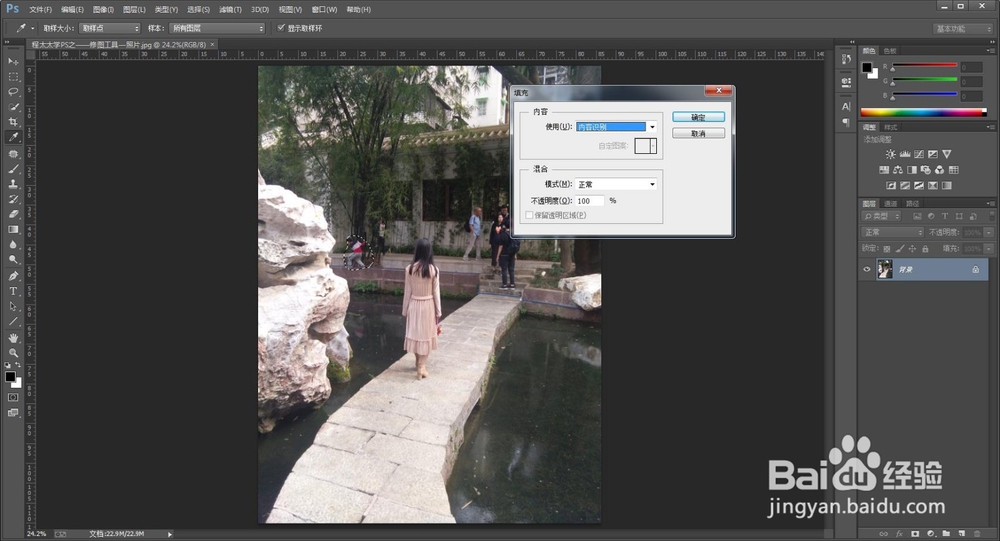Select the Hand tool
Viewport: 1000px width, 541px height.
tap(13, 338)
